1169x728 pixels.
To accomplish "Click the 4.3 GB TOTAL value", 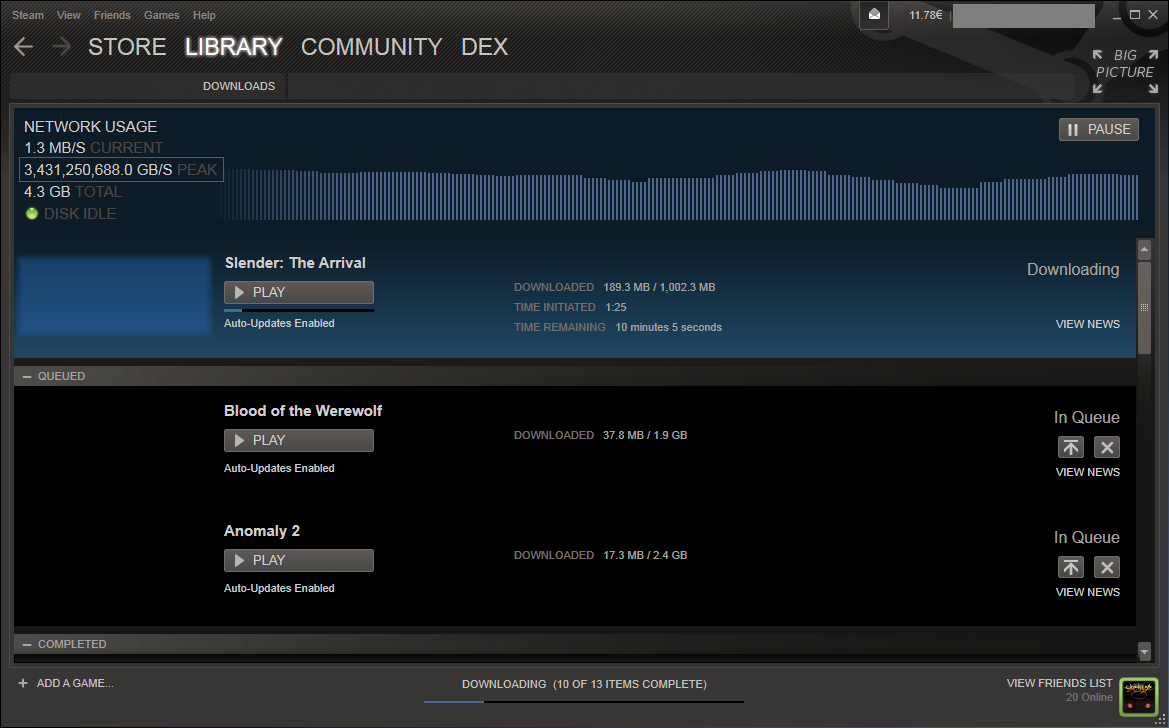I will 72,192.
